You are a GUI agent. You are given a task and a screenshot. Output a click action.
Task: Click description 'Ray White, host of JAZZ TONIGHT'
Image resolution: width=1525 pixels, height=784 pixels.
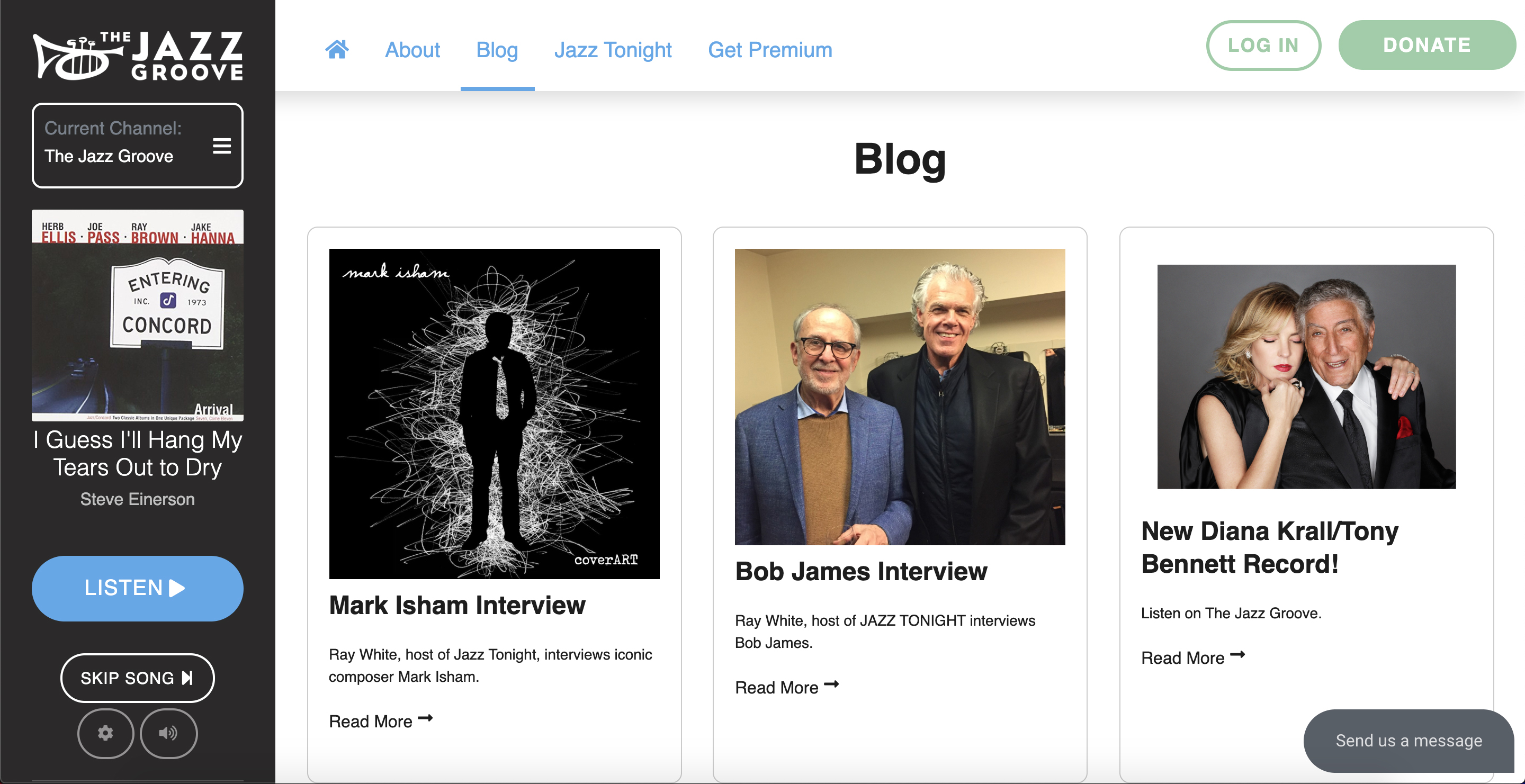point(884,632)
